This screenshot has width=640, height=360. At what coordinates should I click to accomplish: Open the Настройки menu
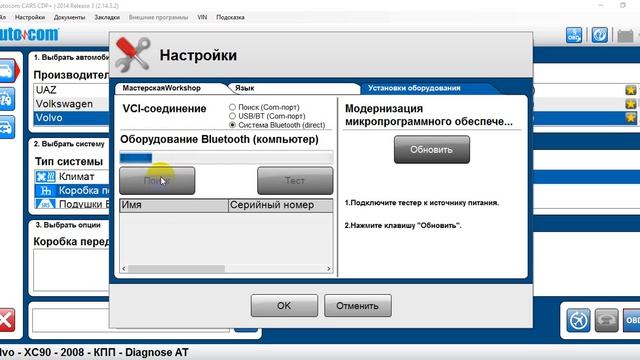pos(30,18)
